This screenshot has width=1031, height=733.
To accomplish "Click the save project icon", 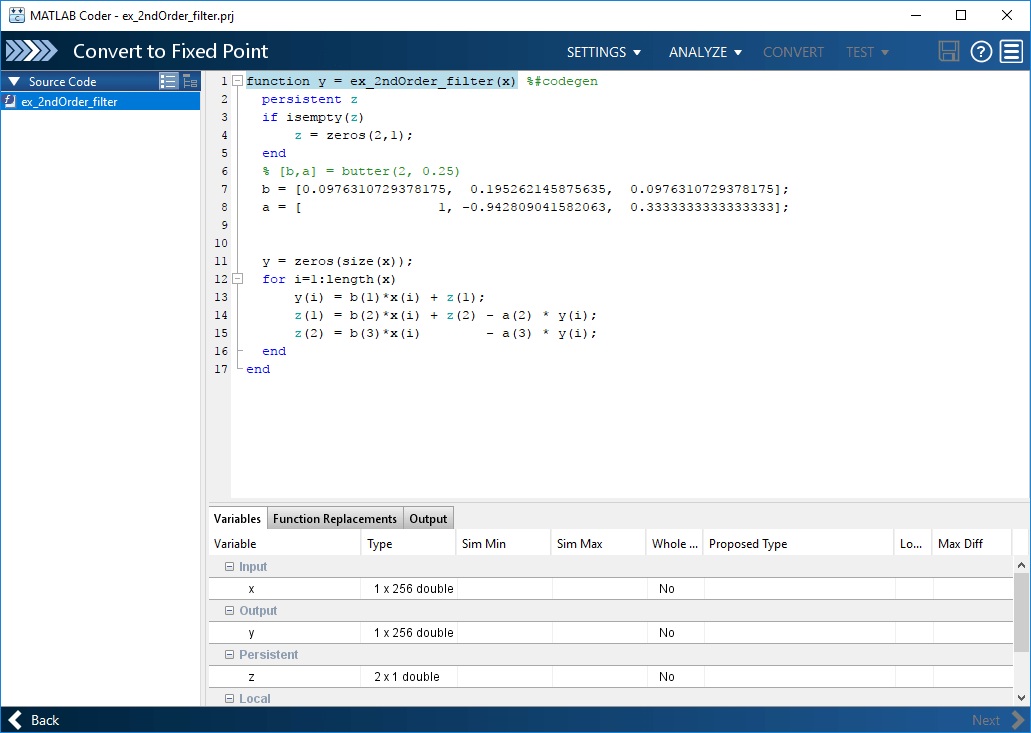I will pos(948,51).
